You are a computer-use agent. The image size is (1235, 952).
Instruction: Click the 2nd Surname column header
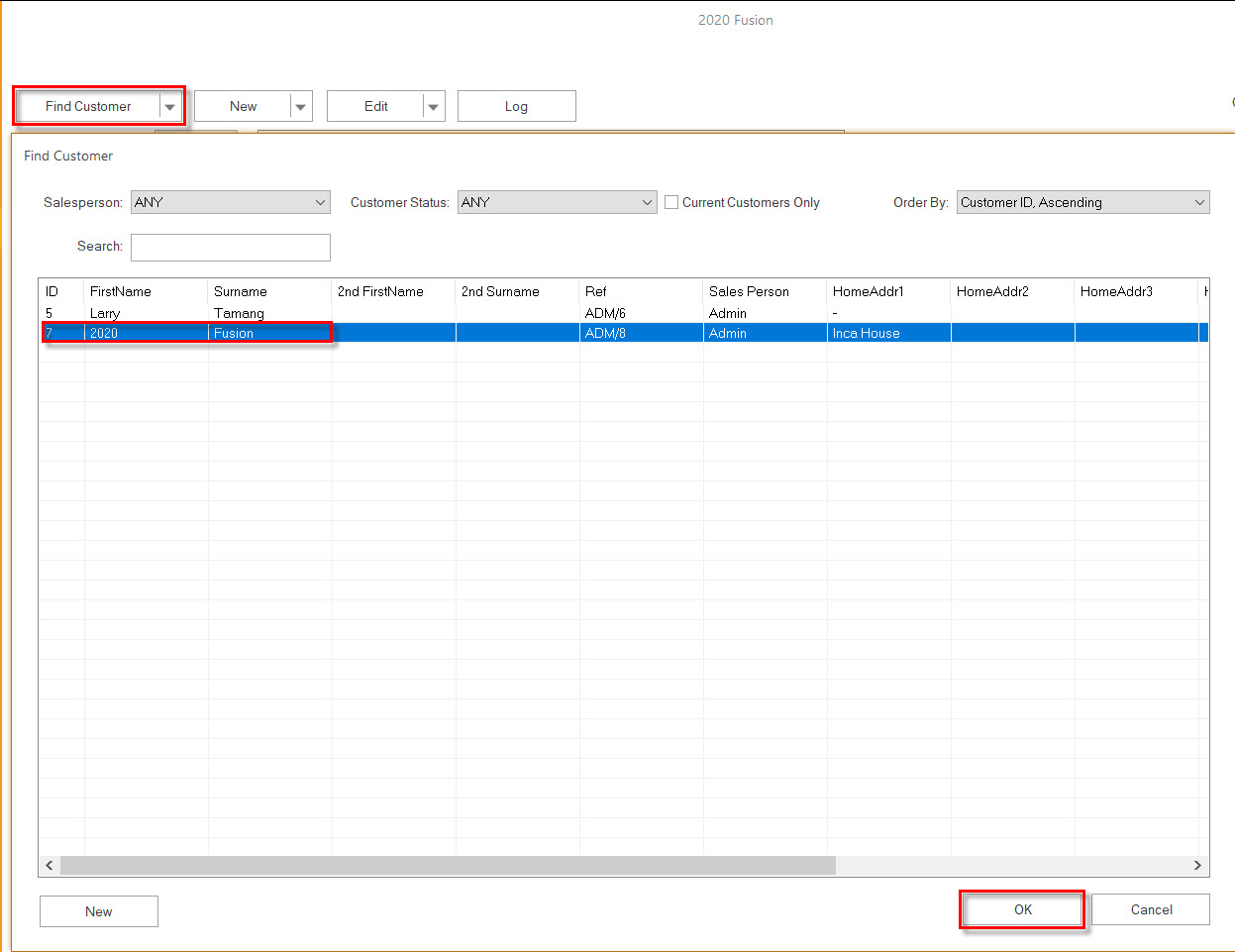click(x=518, y=291)
